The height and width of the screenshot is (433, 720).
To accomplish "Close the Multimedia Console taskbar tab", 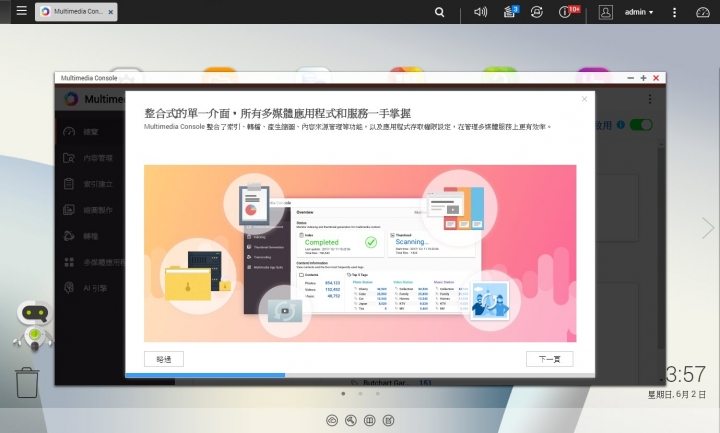I will coord(111,12).
